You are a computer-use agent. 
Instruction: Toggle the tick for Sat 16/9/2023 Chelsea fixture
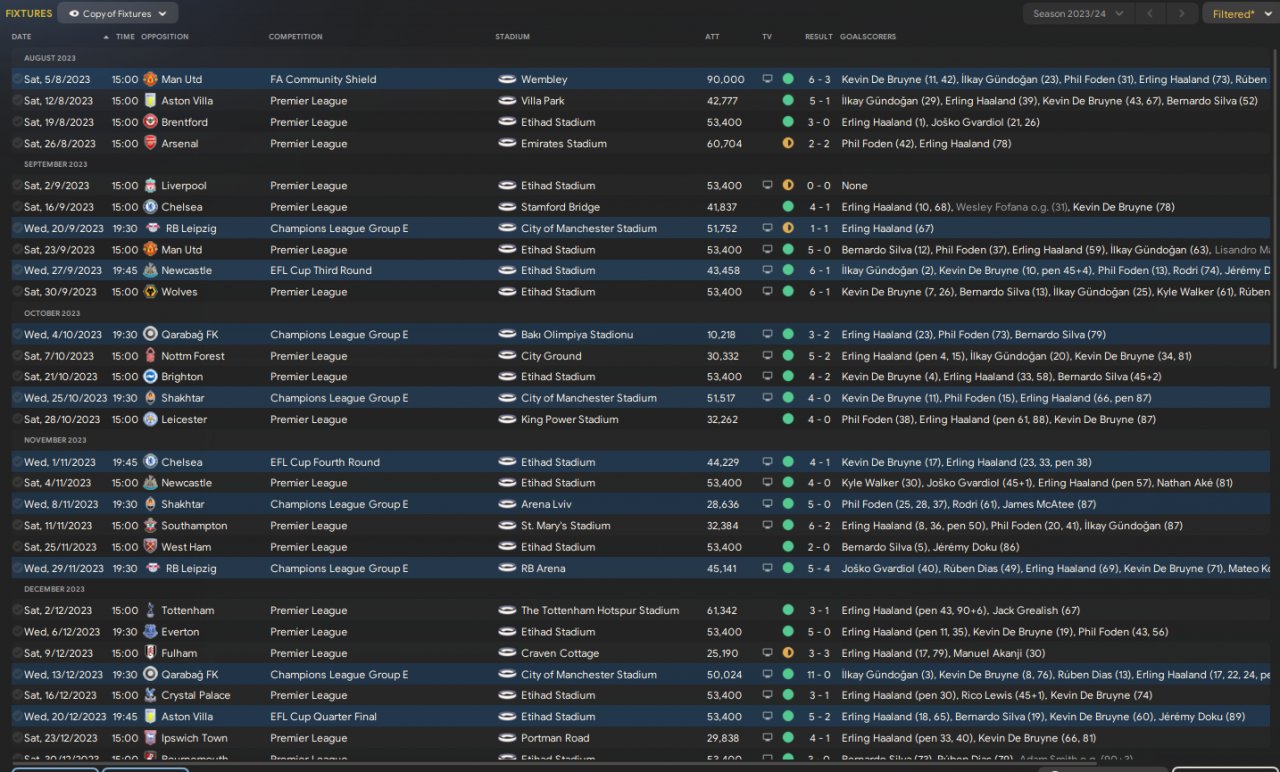point(17,207)
